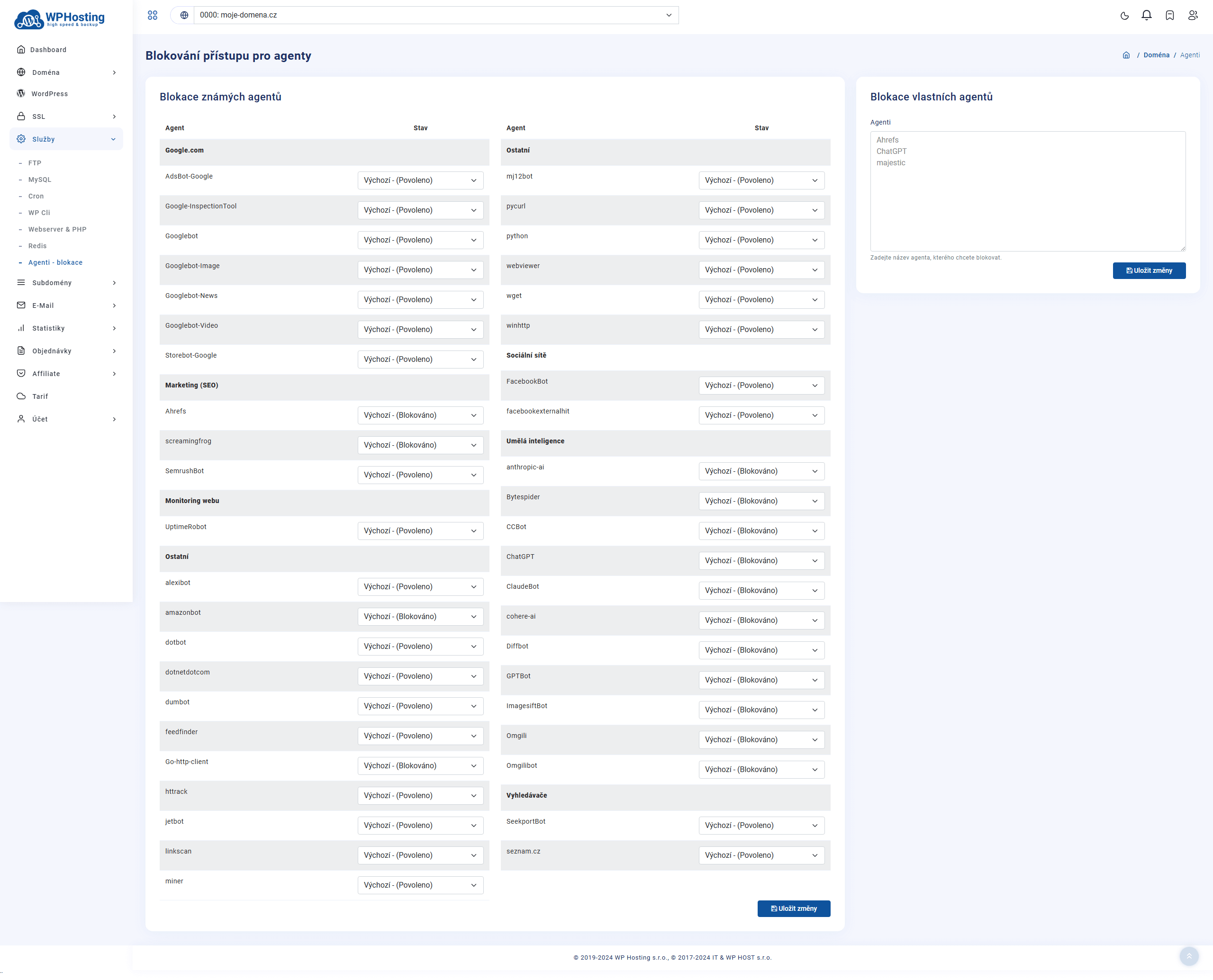The width and height of the screenshot is (1213, 980).
Task: Click the Affiliate shield icon
Action: point(21,373)
